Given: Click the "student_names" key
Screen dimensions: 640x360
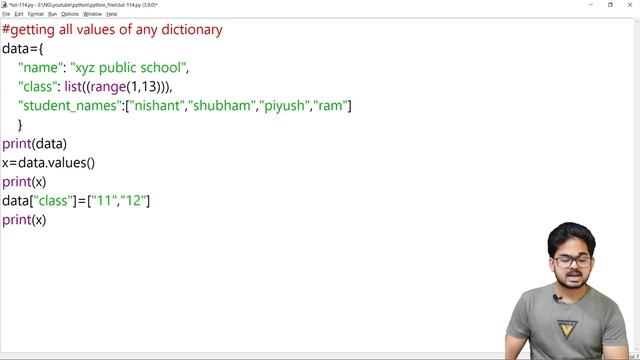Looking at the screenshot, I should coord(70,106).
